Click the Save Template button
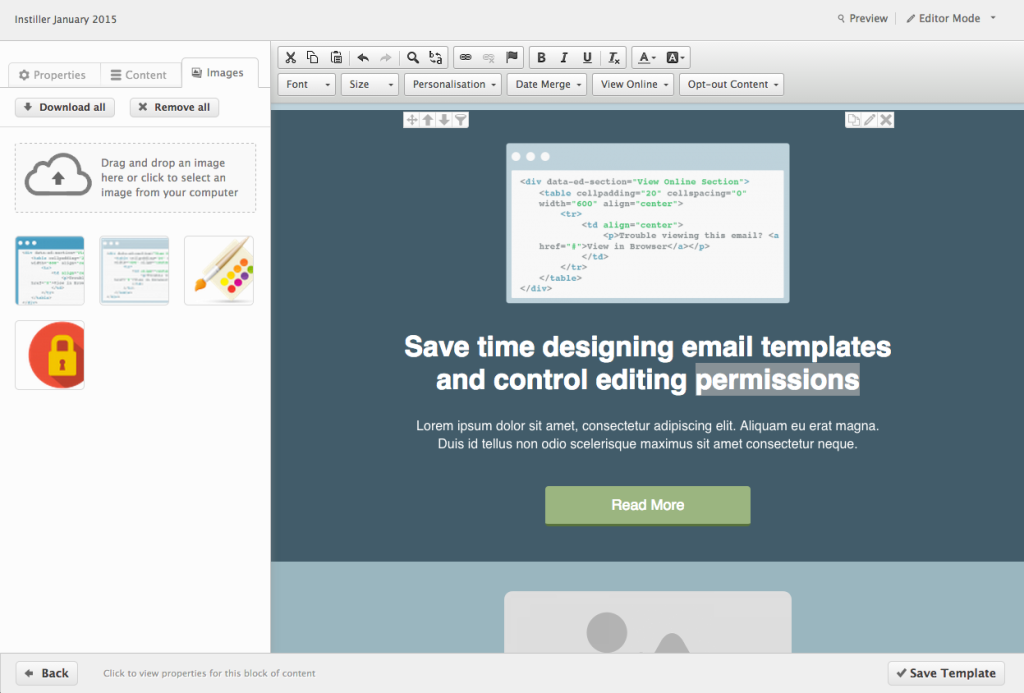The height and width of the screenshot is (693, 1024). pos(946,673)
